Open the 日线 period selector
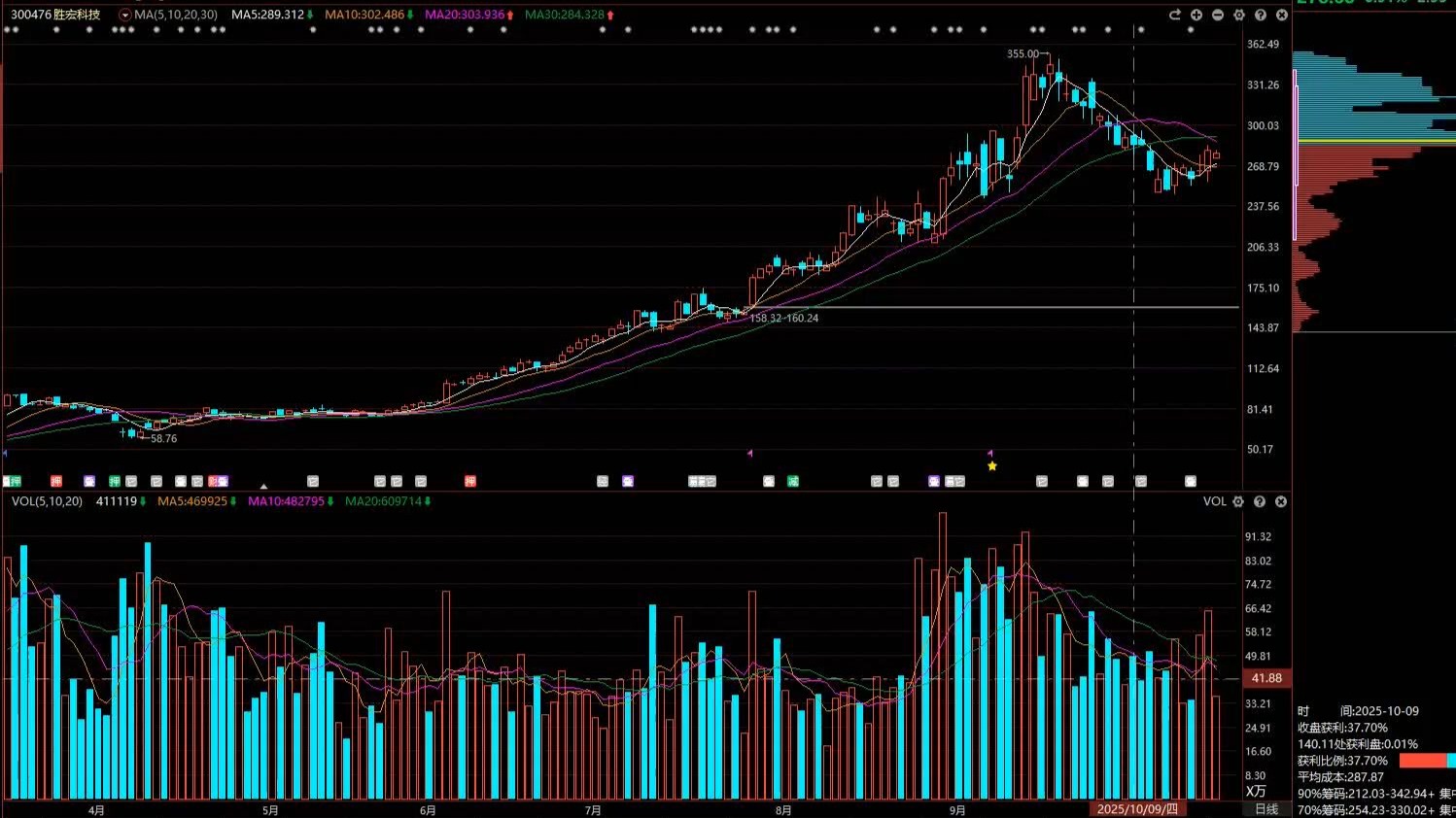 pos(1266,808)
